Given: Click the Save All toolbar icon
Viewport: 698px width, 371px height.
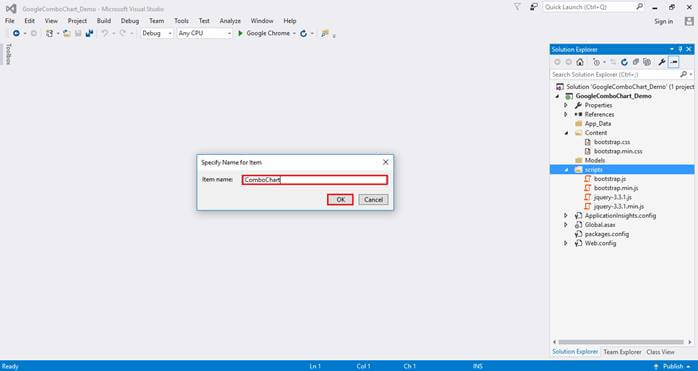Looking at the screenshot, I should click(89, 33).
